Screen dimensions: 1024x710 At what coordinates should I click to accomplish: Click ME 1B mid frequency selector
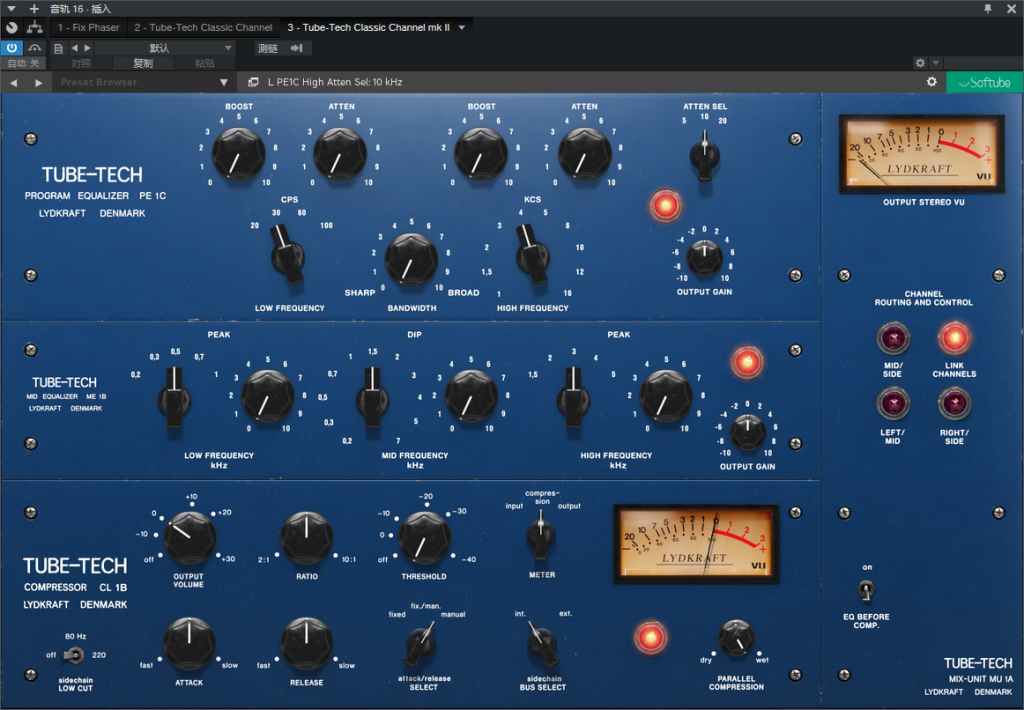pyautogui.click(x=372, y=396)
